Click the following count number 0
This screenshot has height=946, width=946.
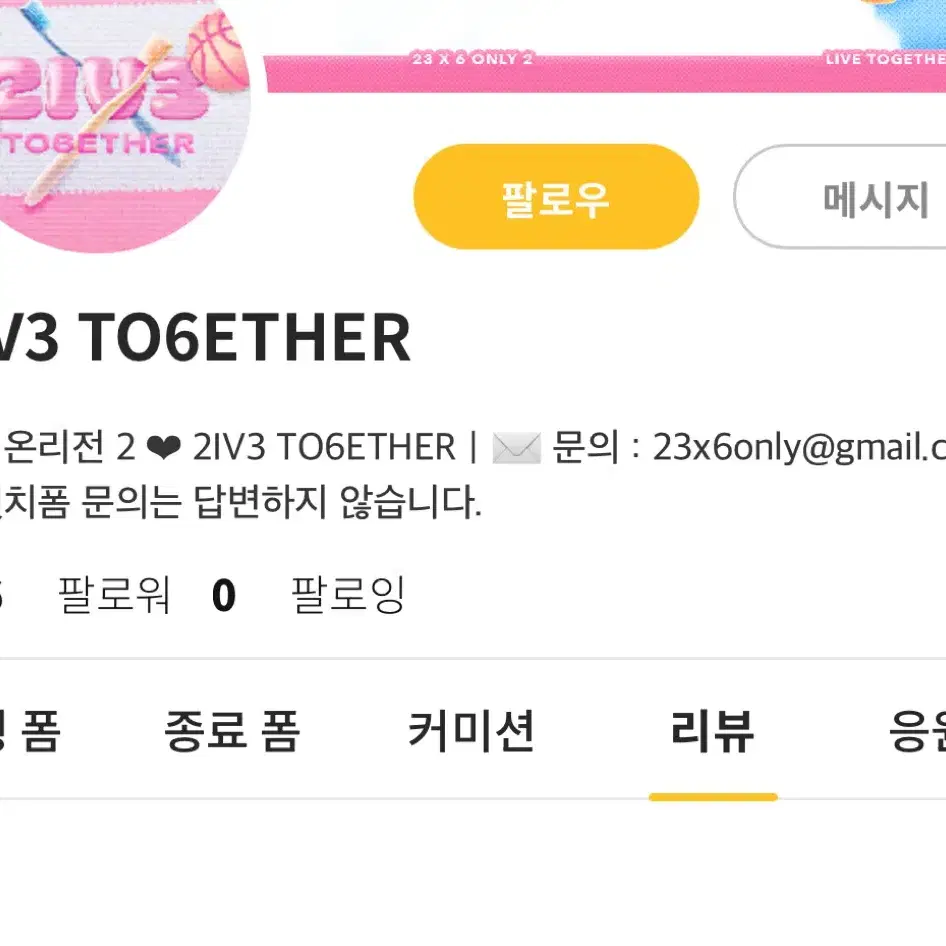click(x=224, y=595)
